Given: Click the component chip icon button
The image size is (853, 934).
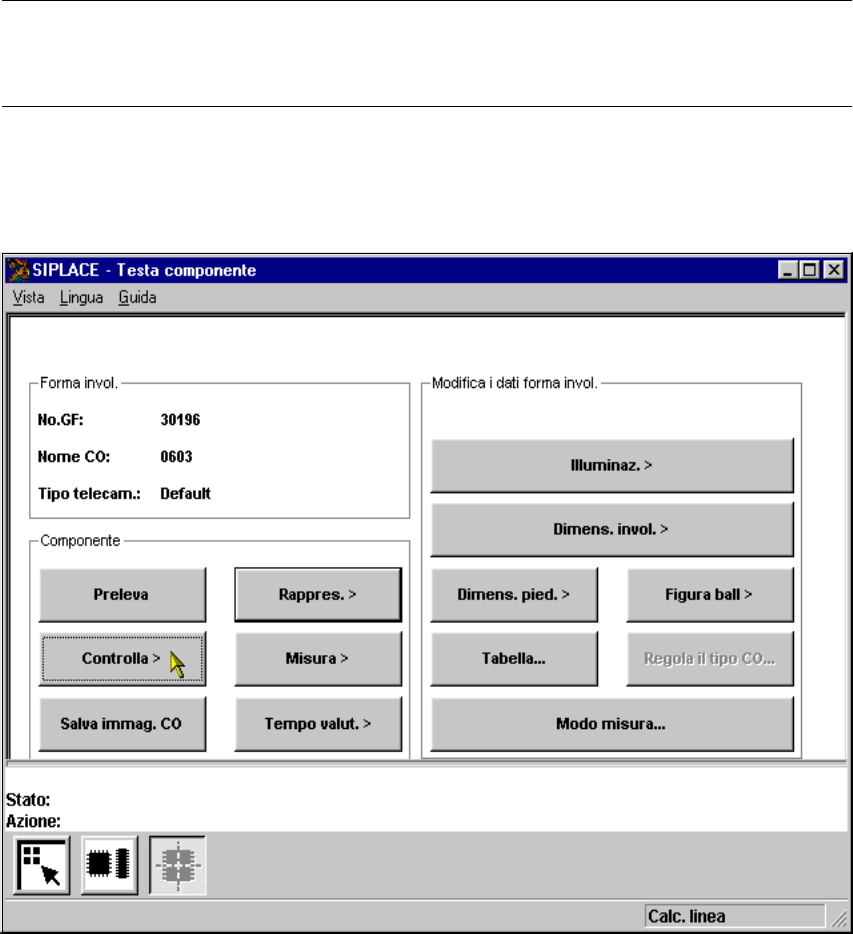Looking at the screenshot, I should [x=110, y=865].
